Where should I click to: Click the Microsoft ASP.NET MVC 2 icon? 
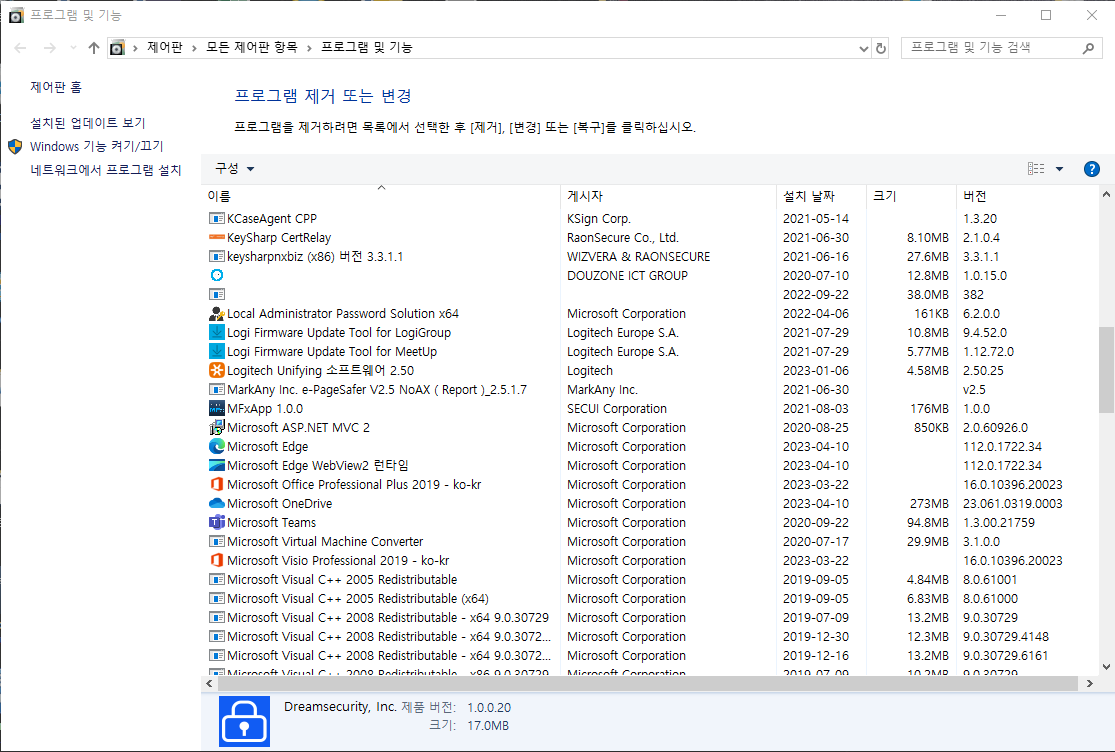pos(217,427)
